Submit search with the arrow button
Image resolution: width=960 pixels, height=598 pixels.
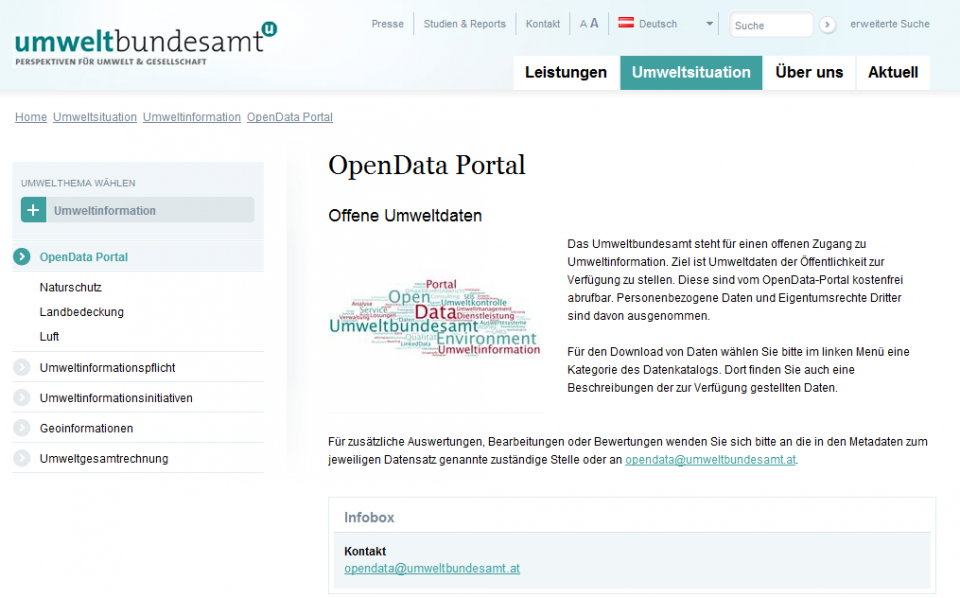click(x=827, y=24)
